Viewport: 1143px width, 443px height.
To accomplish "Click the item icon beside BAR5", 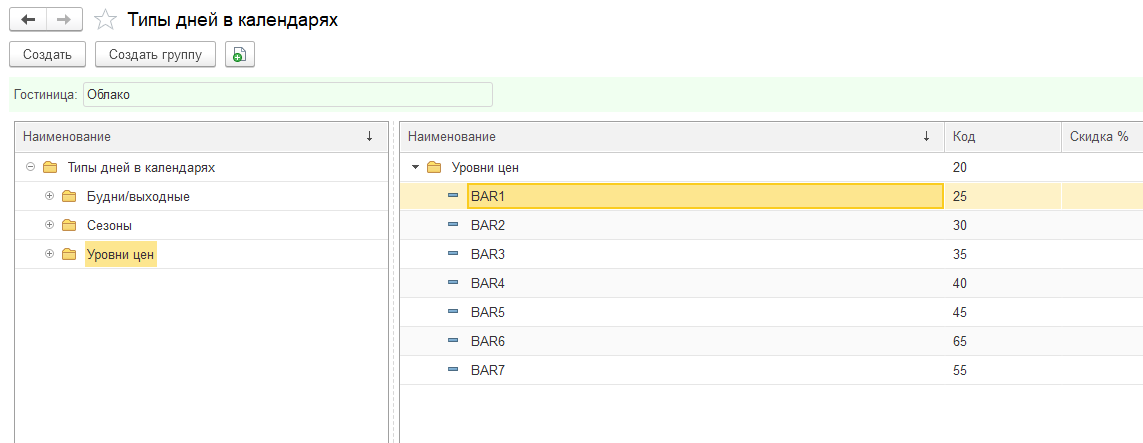I will click(x=453, y=312).
